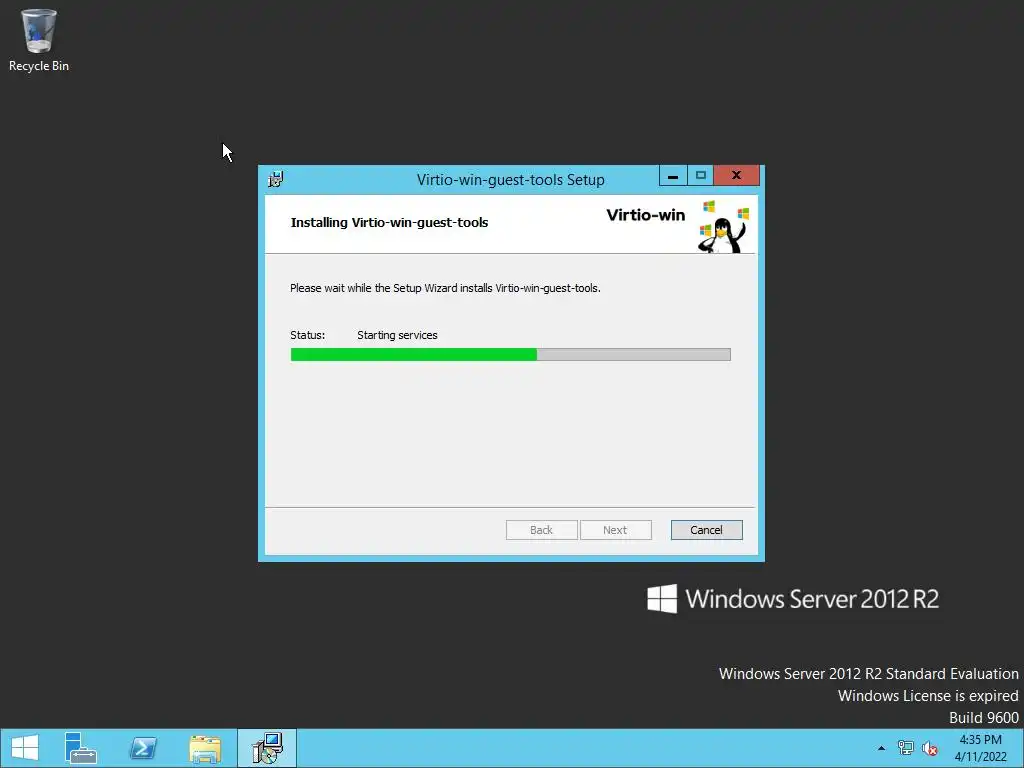Click the 'Virtio-win-guest-tools Setup' title bar text
1024x768 pixels.
click(511, 180)
